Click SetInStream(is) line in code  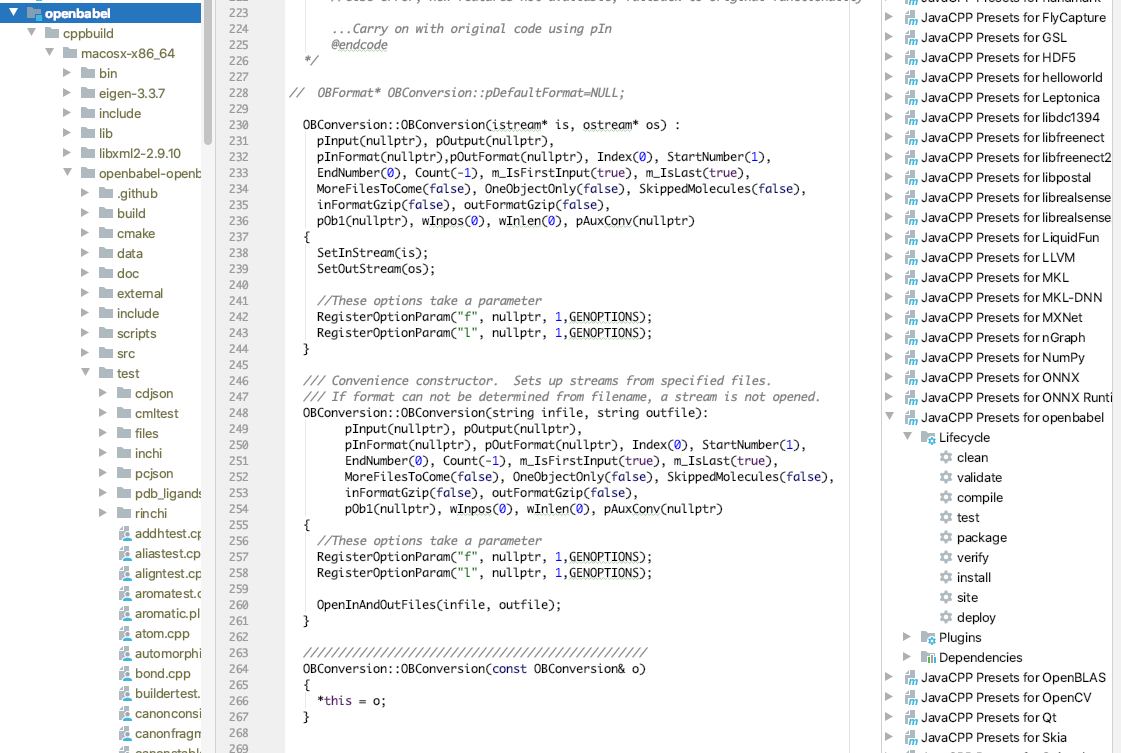tap(372, 253)
